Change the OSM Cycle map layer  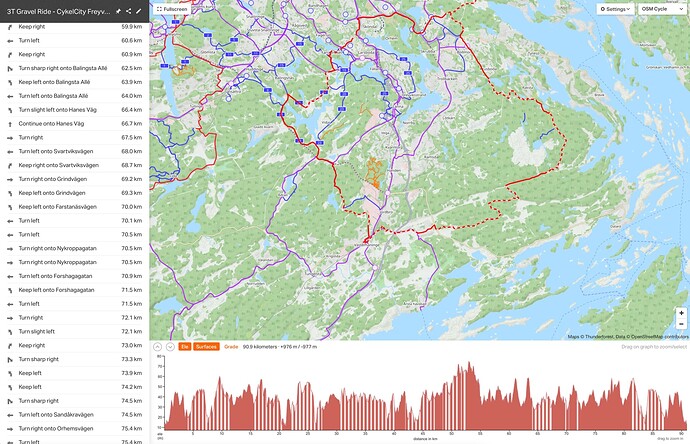(662, 9)
